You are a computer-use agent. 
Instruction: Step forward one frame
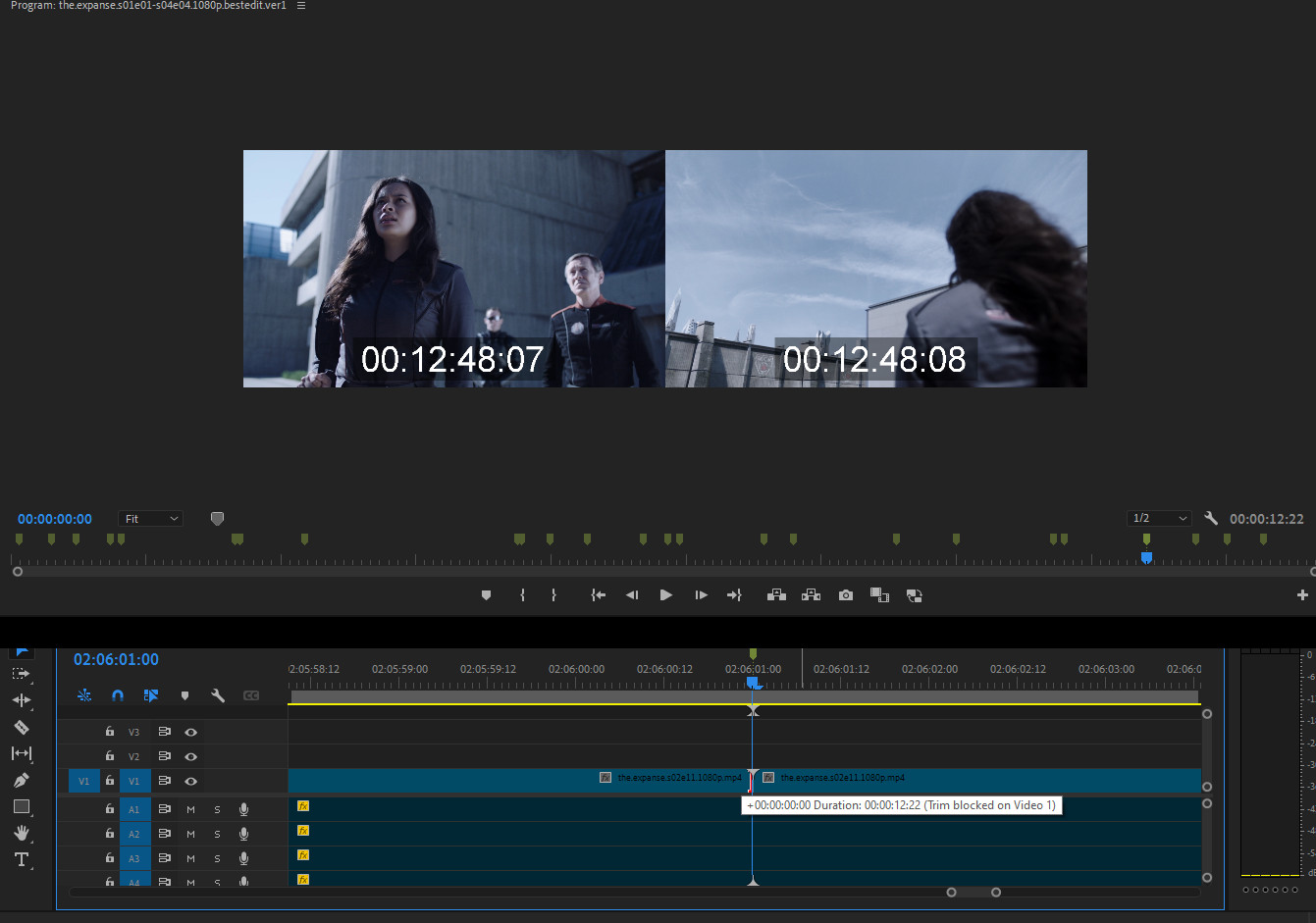tap(701, 595)
